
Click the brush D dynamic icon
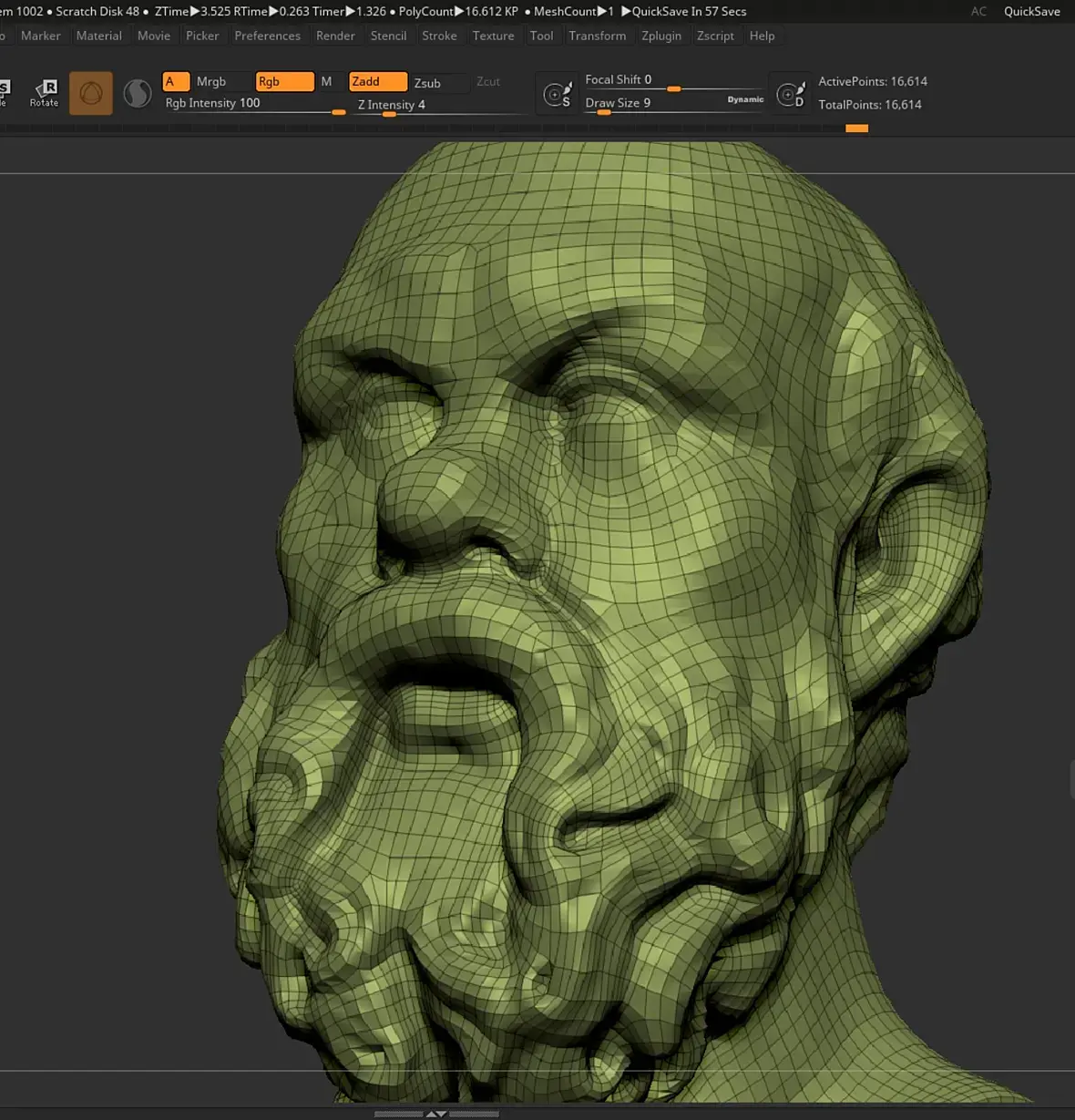click(x=790, y=94)
